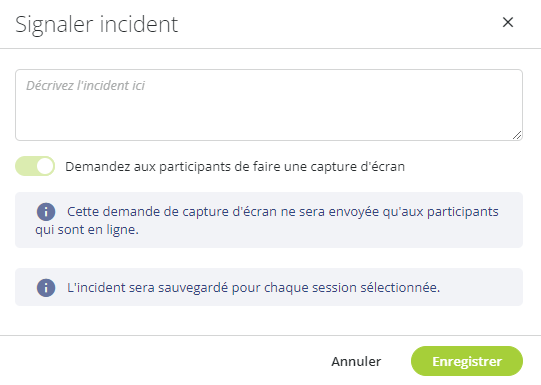Click the 'Signaler incident' dialog title
The height and width of the screenshot is (385, 541).
coord(97,24)
